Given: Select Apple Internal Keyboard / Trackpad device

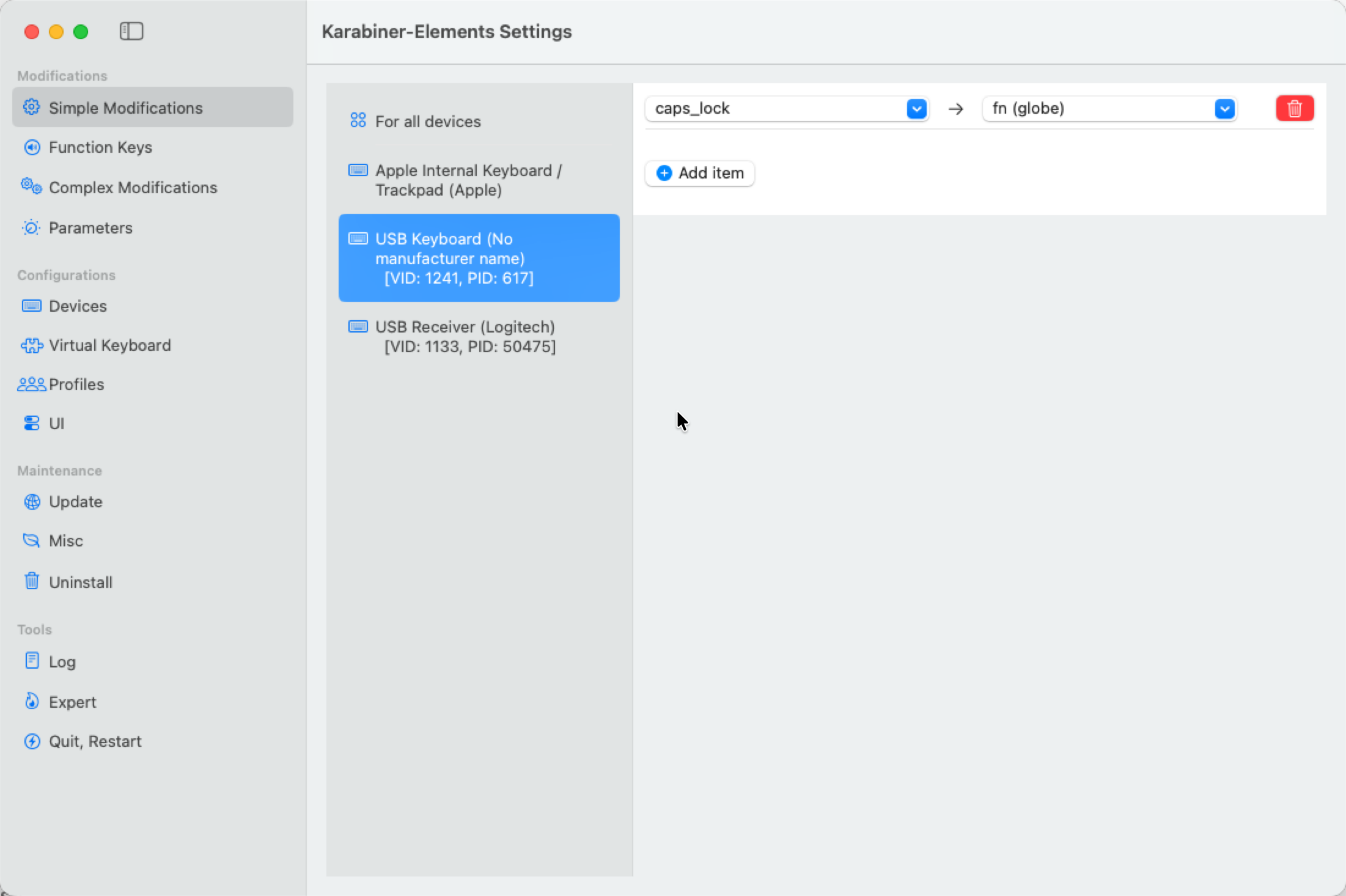Looking at the screenshot, I should click(x=468, y=180).
